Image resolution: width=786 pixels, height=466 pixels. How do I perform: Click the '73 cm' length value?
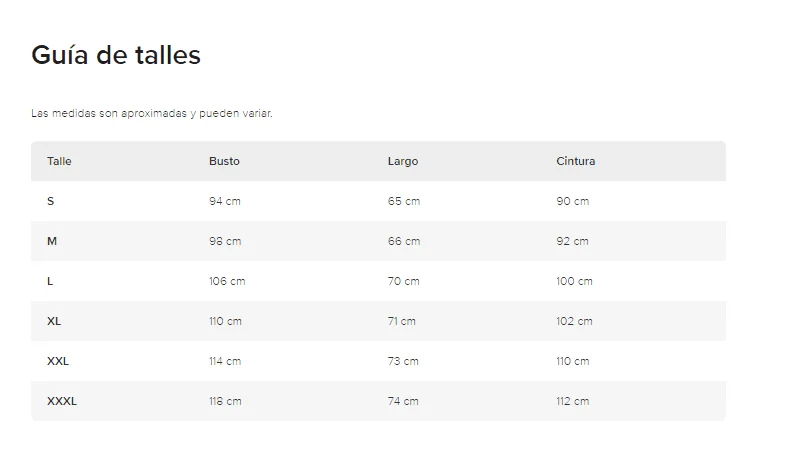403,361
